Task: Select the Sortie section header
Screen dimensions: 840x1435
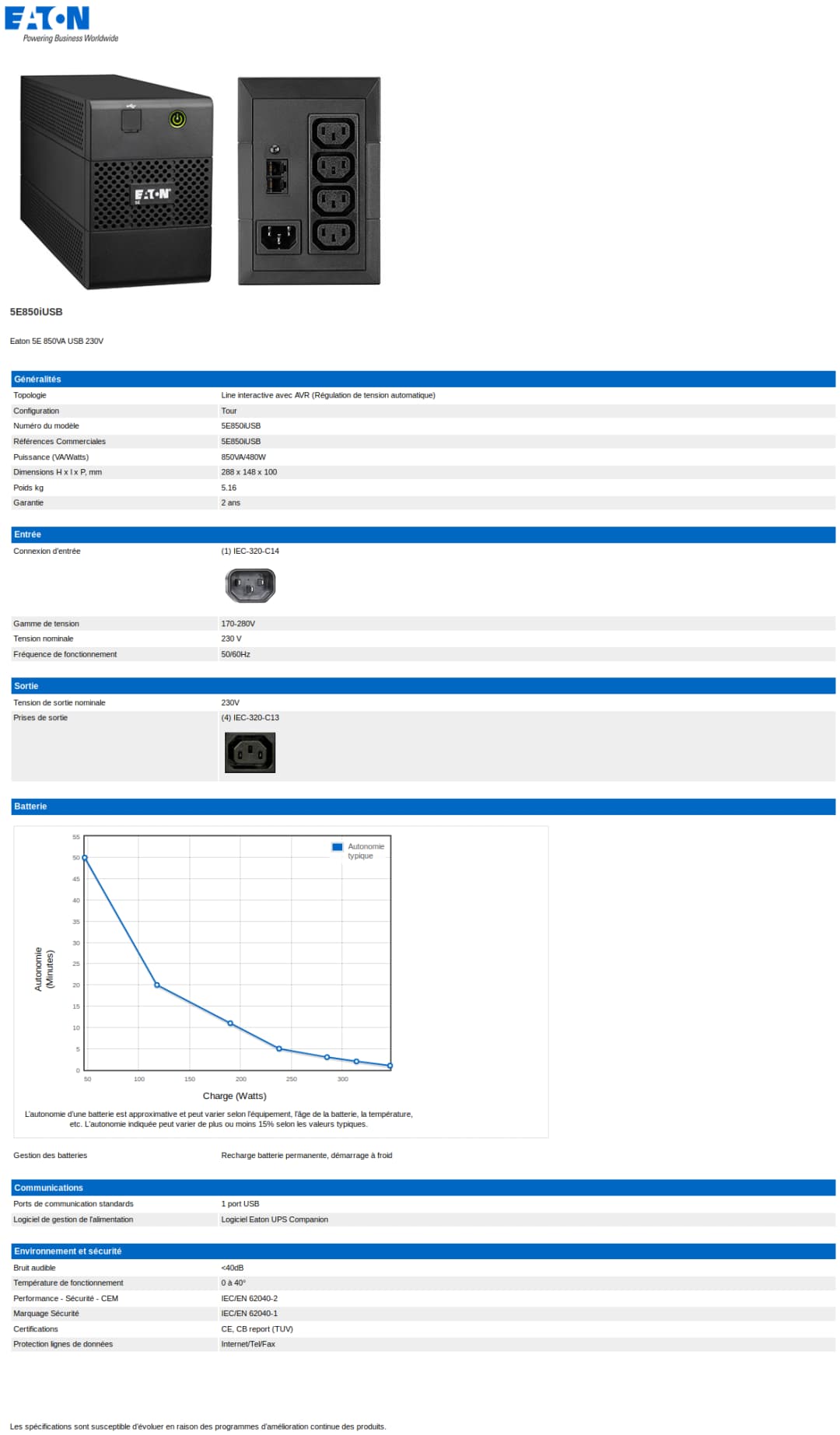Action: pyautogui.click(x=423, y=686)
